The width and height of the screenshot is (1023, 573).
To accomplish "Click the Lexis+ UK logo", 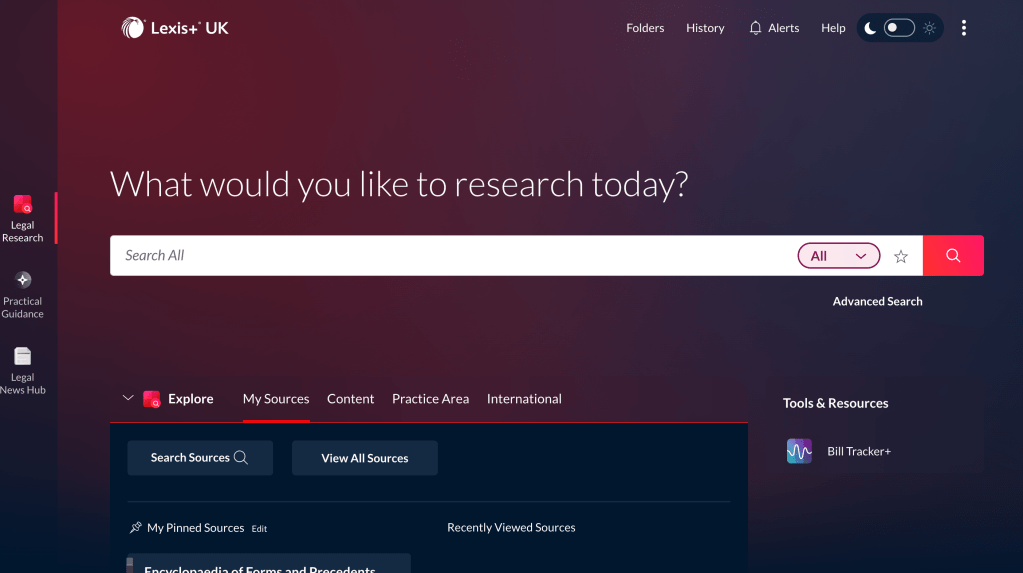I will [x=175, y=28].
